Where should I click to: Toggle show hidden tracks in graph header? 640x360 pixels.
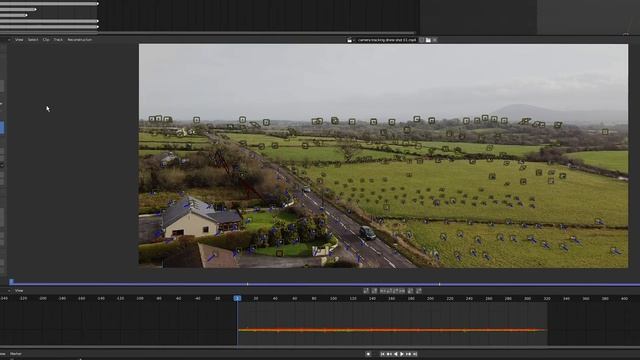coord(374,291)
